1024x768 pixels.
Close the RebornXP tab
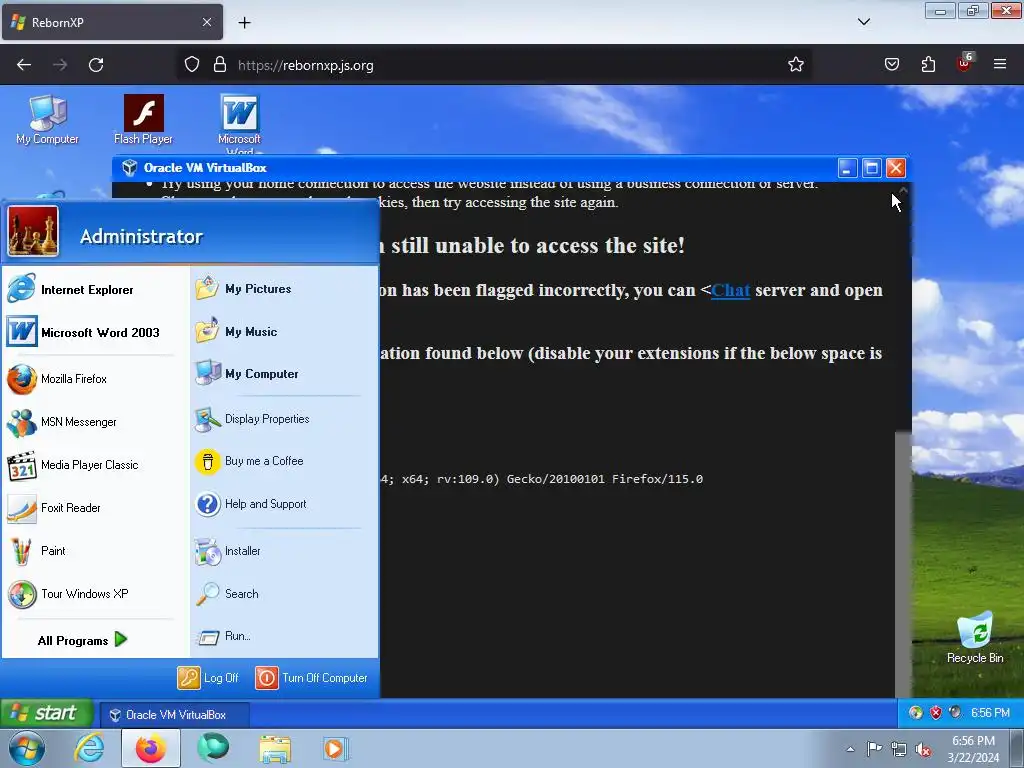pos(206,22)
